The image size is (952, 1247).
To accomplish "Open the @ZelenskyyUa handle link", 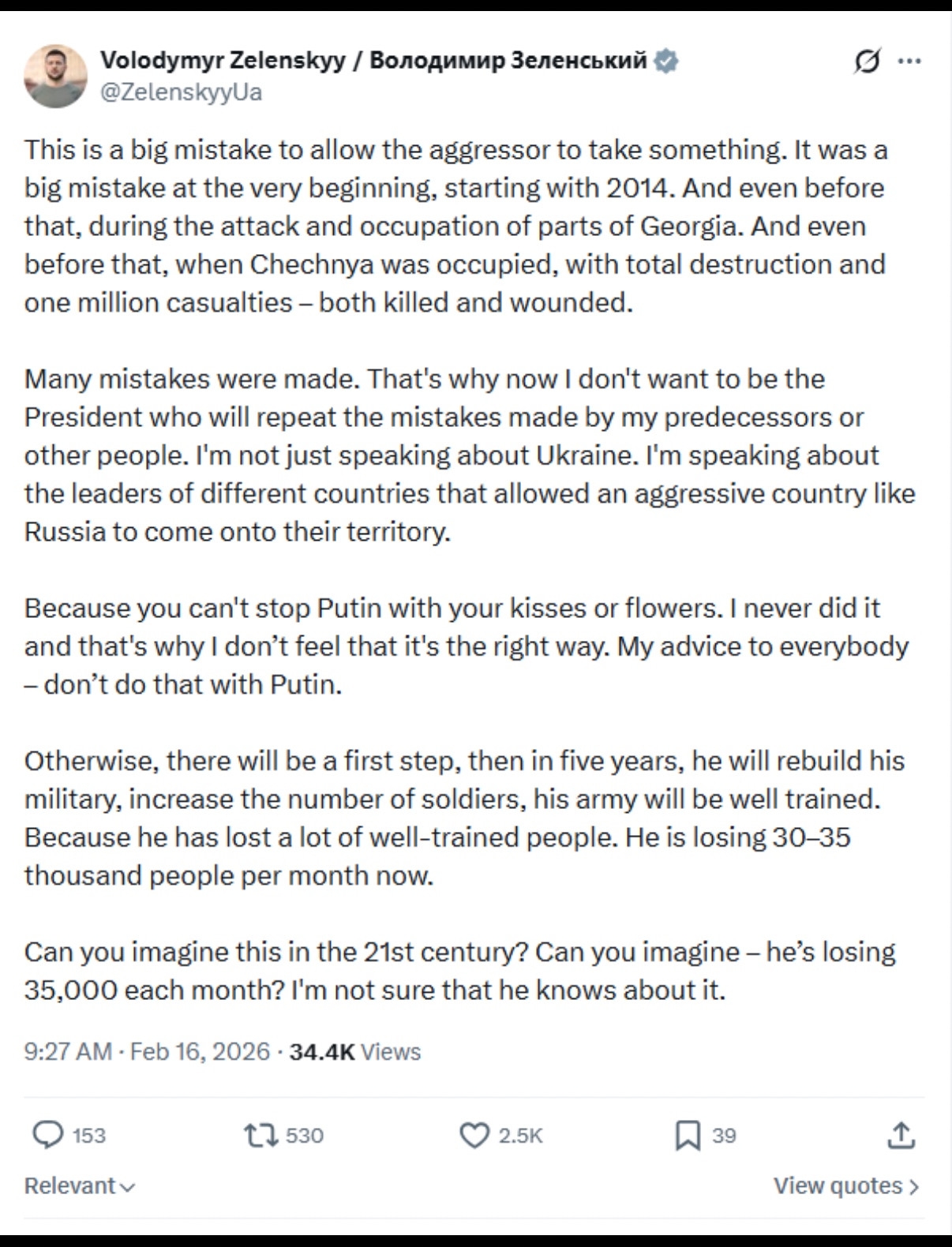I will pos(182,92).
